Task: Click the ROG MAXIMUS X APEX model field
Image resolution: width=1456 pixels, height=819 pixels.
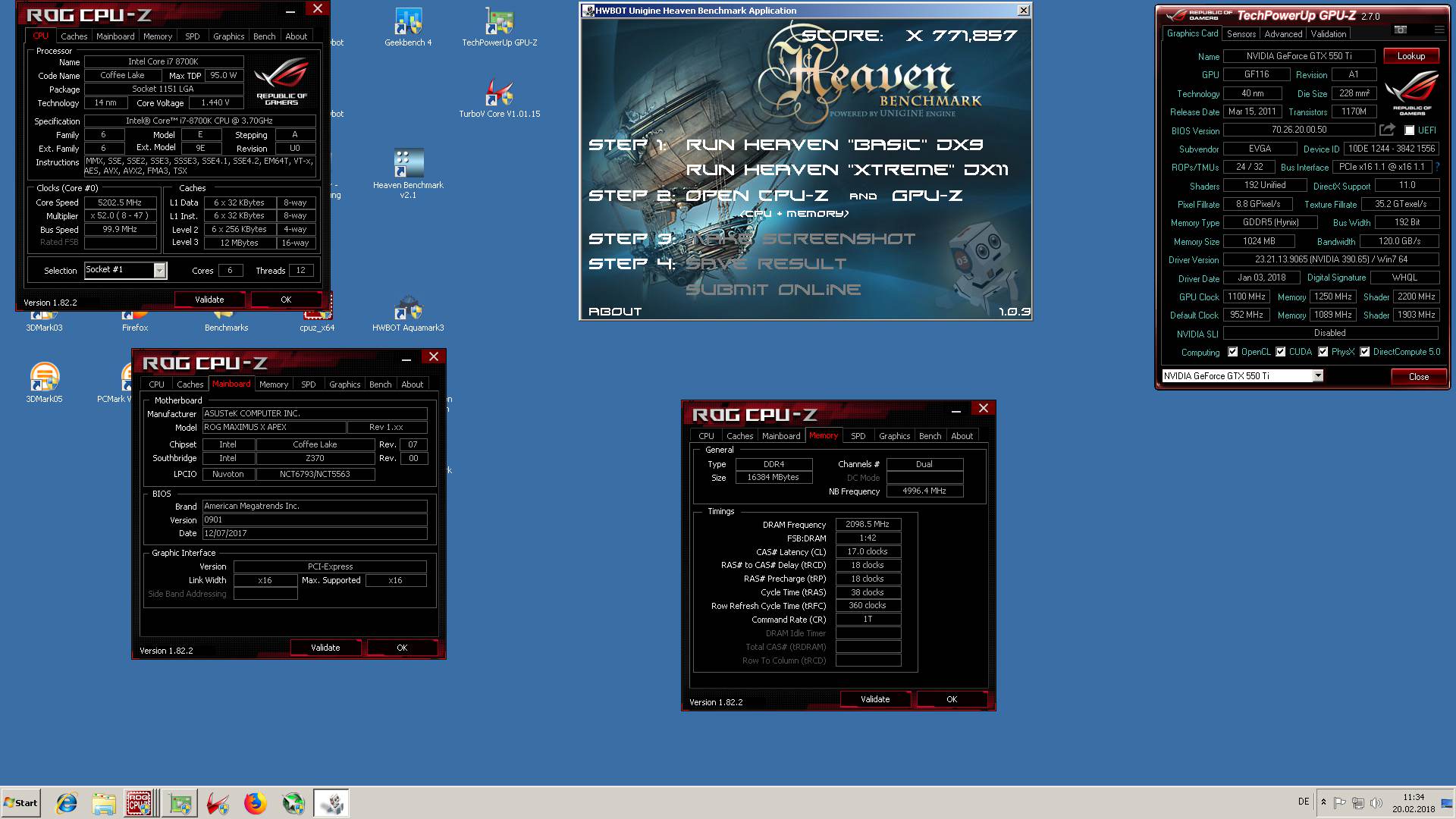Action: [275, 427]
